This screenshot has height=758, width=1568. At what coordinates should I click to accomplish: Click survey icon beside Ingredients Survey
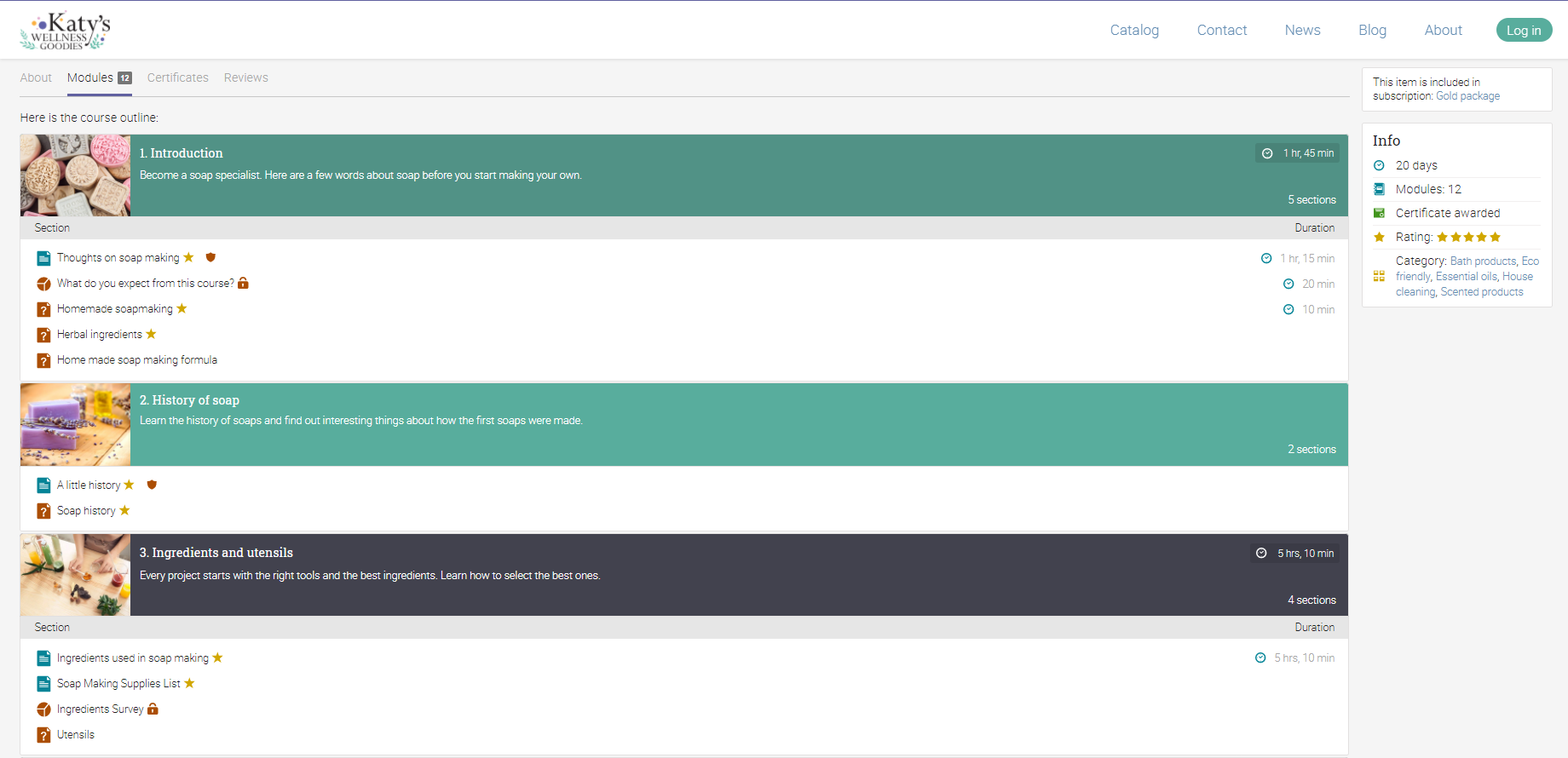point(43,709)
